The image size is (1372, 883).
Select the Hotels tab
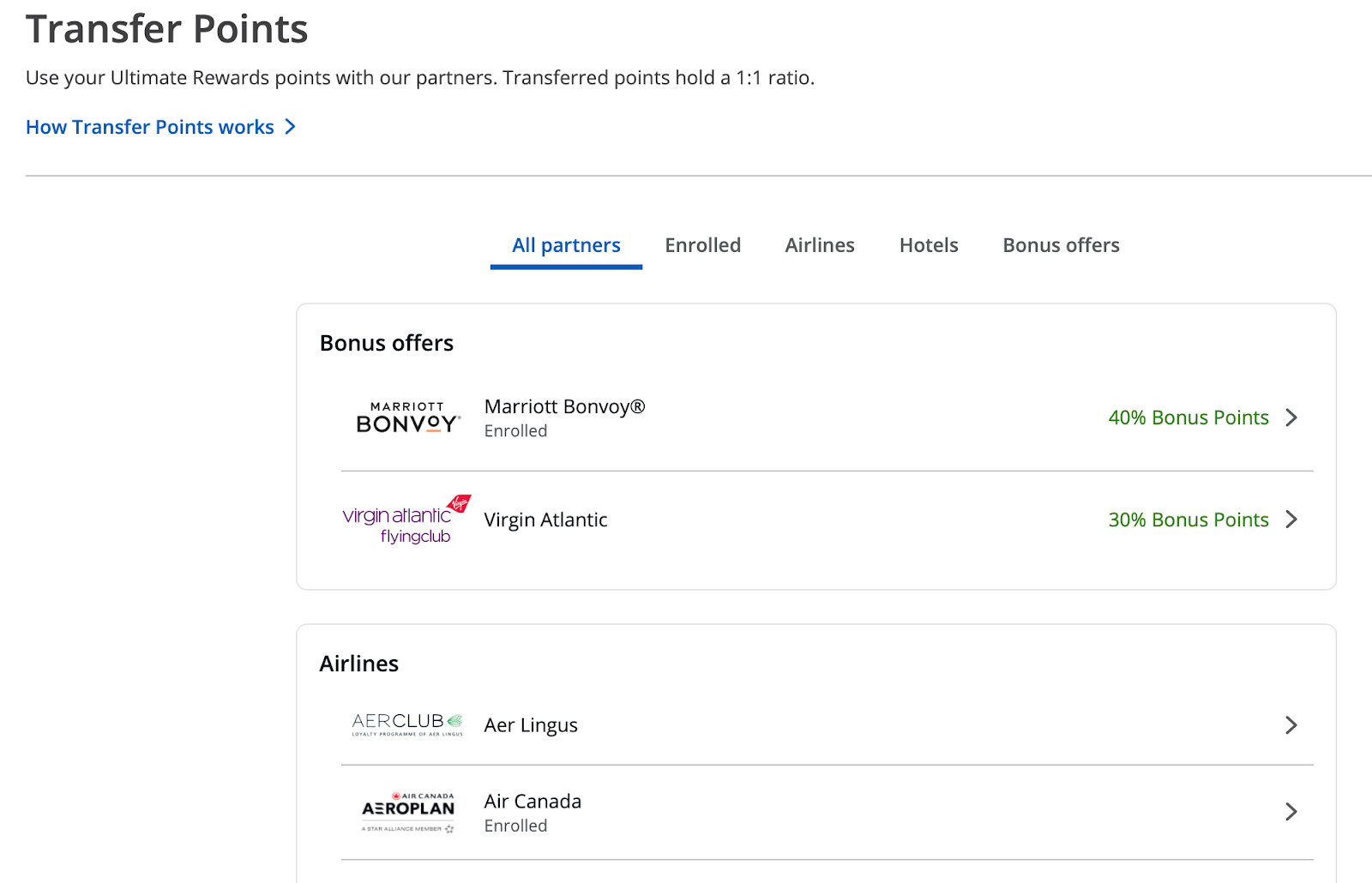click(929, 246)
